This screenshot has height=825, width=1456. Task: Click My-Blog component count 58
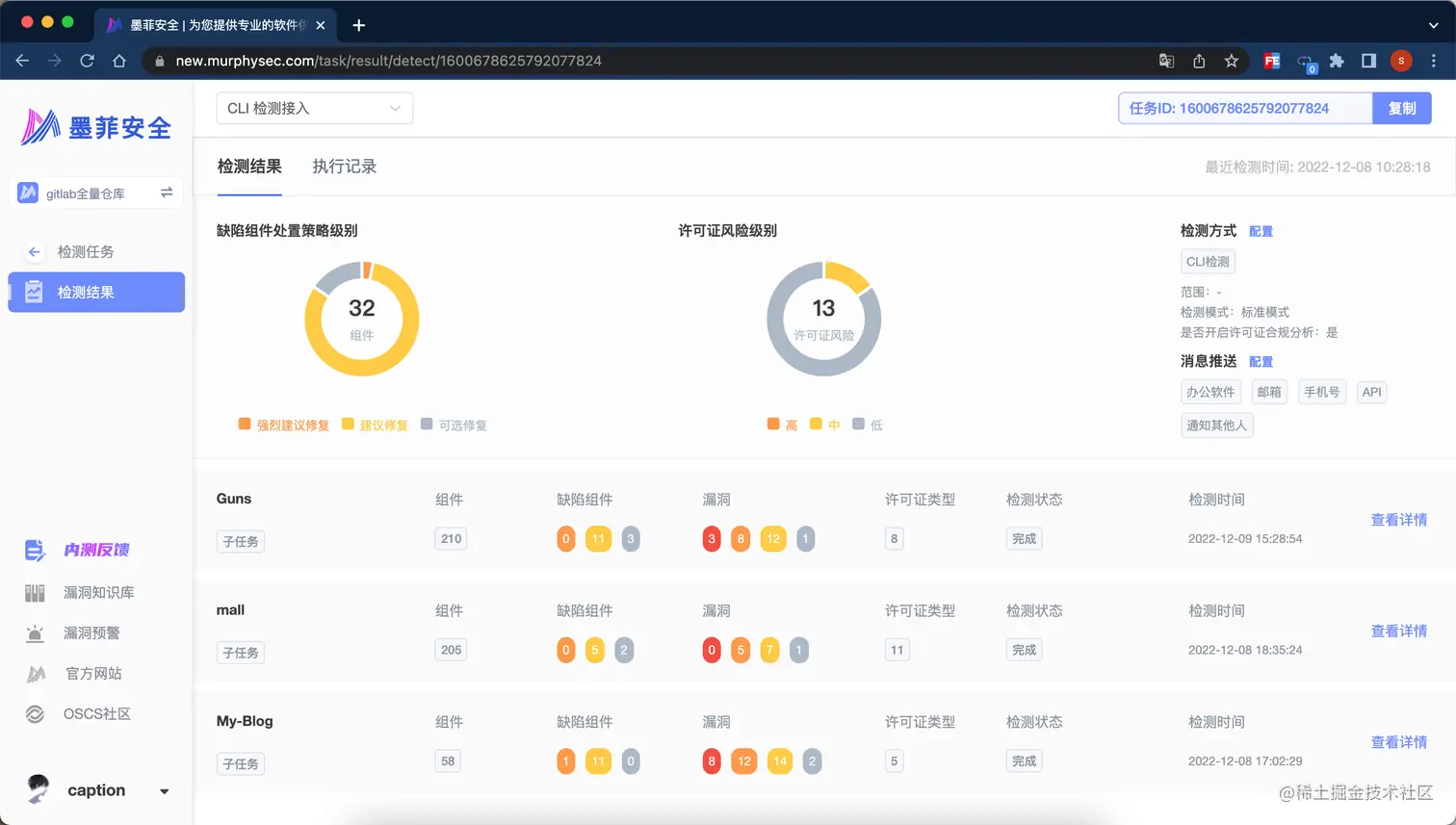coord(448,761)
